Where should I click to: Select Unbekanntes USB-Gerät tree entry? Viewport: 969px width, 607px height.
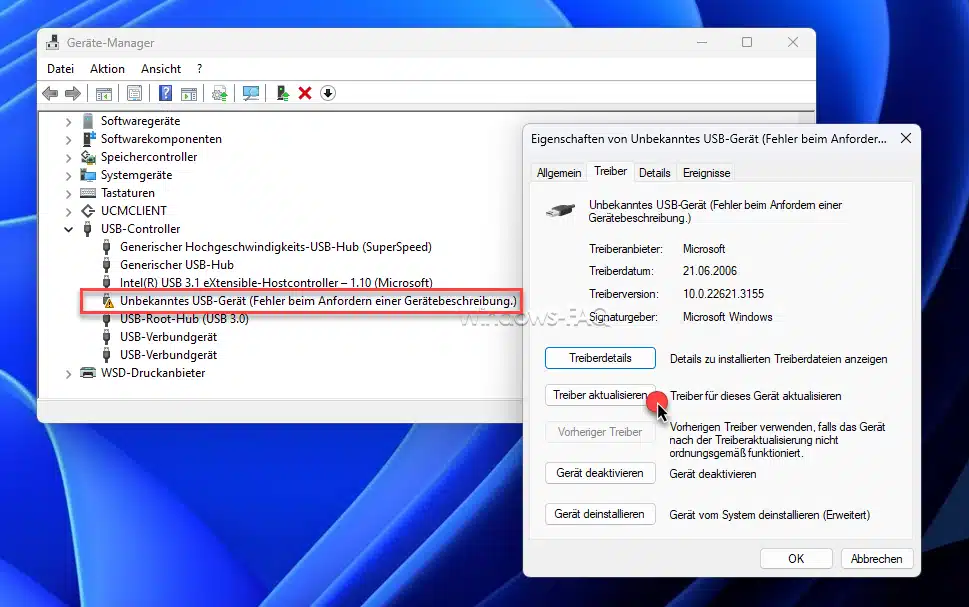point(318,301)
